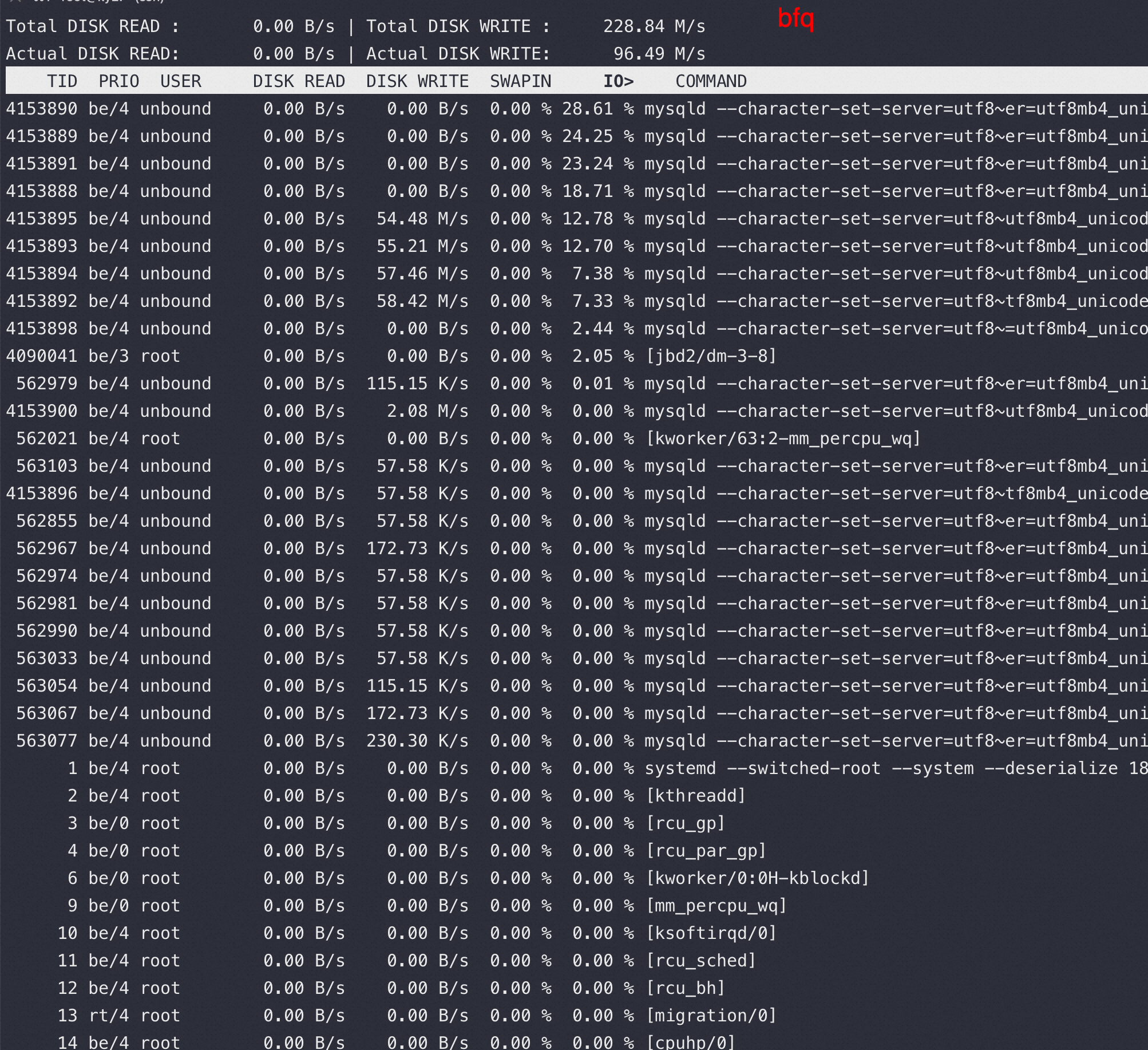Select thread row TID 562855
Viewport: 1148px width, 1050px height.
577,521
